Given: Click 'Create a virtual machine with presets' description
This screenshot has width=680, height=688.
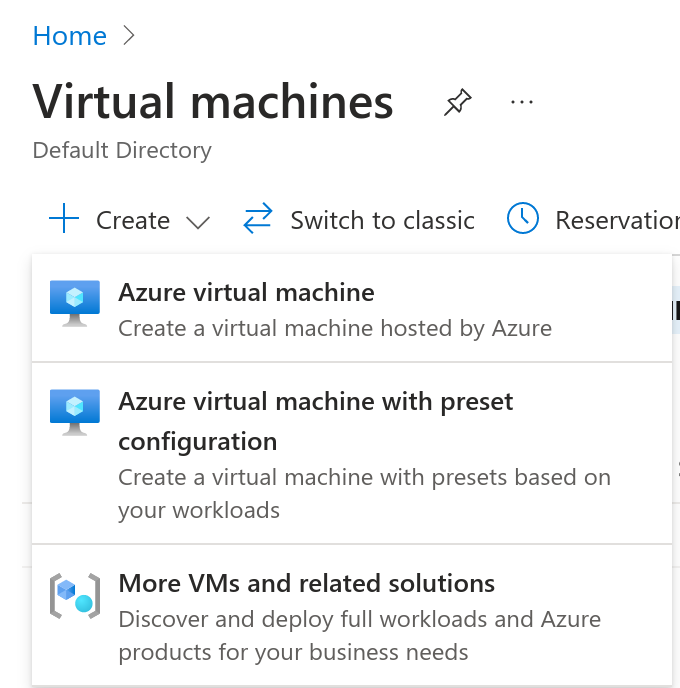Looking at the screenshot, I should click(364, 494).
